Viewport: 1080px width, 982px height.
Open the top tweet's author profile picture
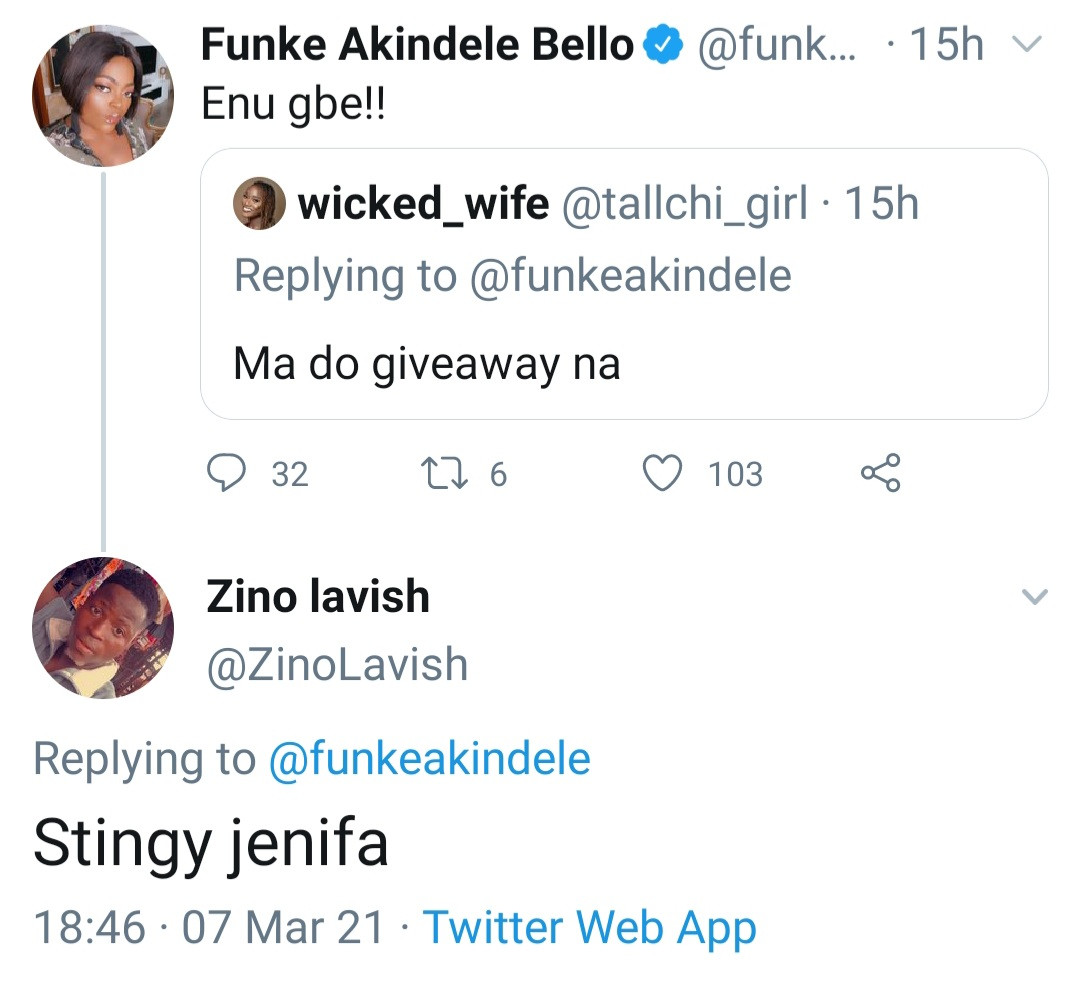click(103, 94)
